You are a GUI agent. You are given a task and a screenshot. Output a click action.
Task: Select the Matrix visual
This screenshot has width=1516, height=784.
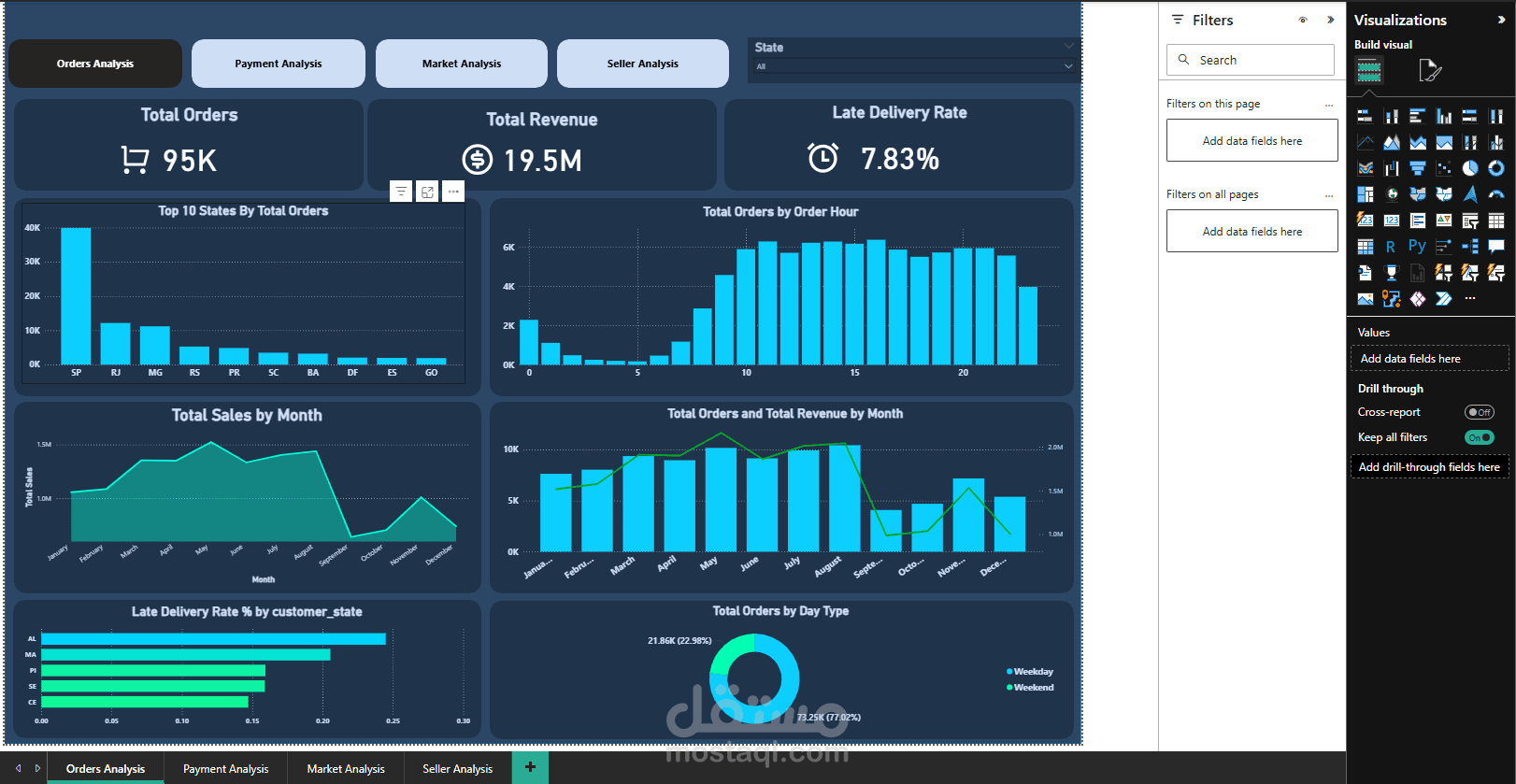[x=1366, y=247]
